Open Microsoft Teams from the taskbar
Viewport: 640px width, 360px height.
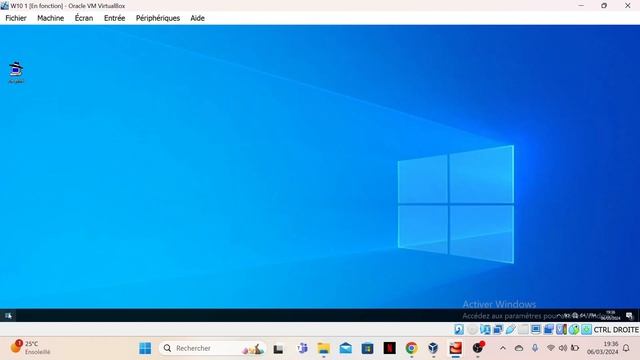(302, 348)
